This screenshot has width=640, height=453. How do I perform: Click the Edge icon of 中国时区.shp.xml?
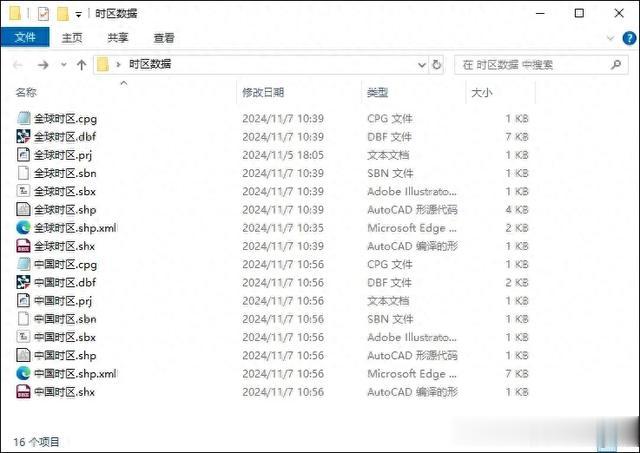pyautogui.click(x=23, y=373)
